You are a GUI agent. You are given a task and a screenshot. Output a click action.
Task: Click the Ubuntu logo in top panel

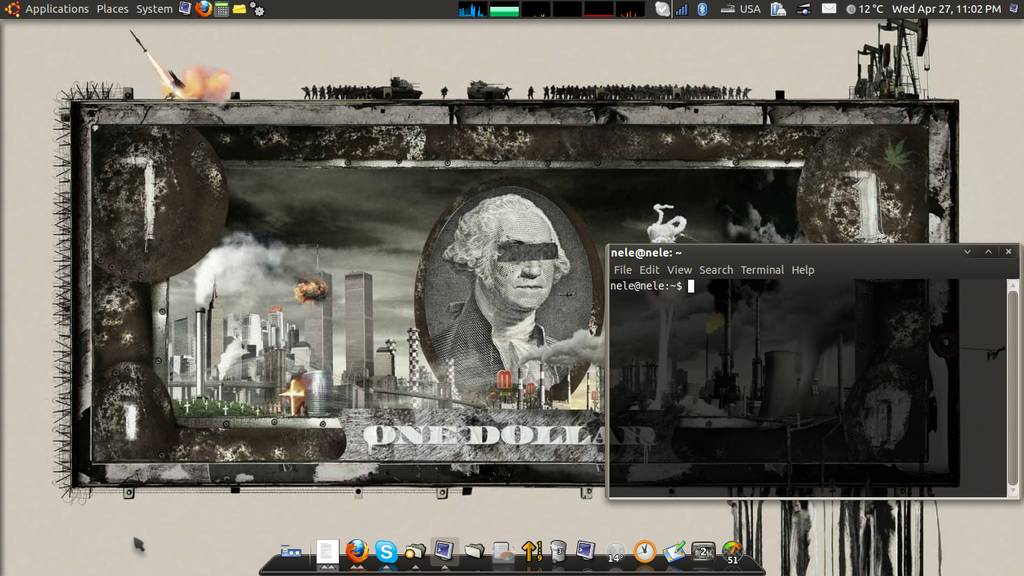(12, 9)
